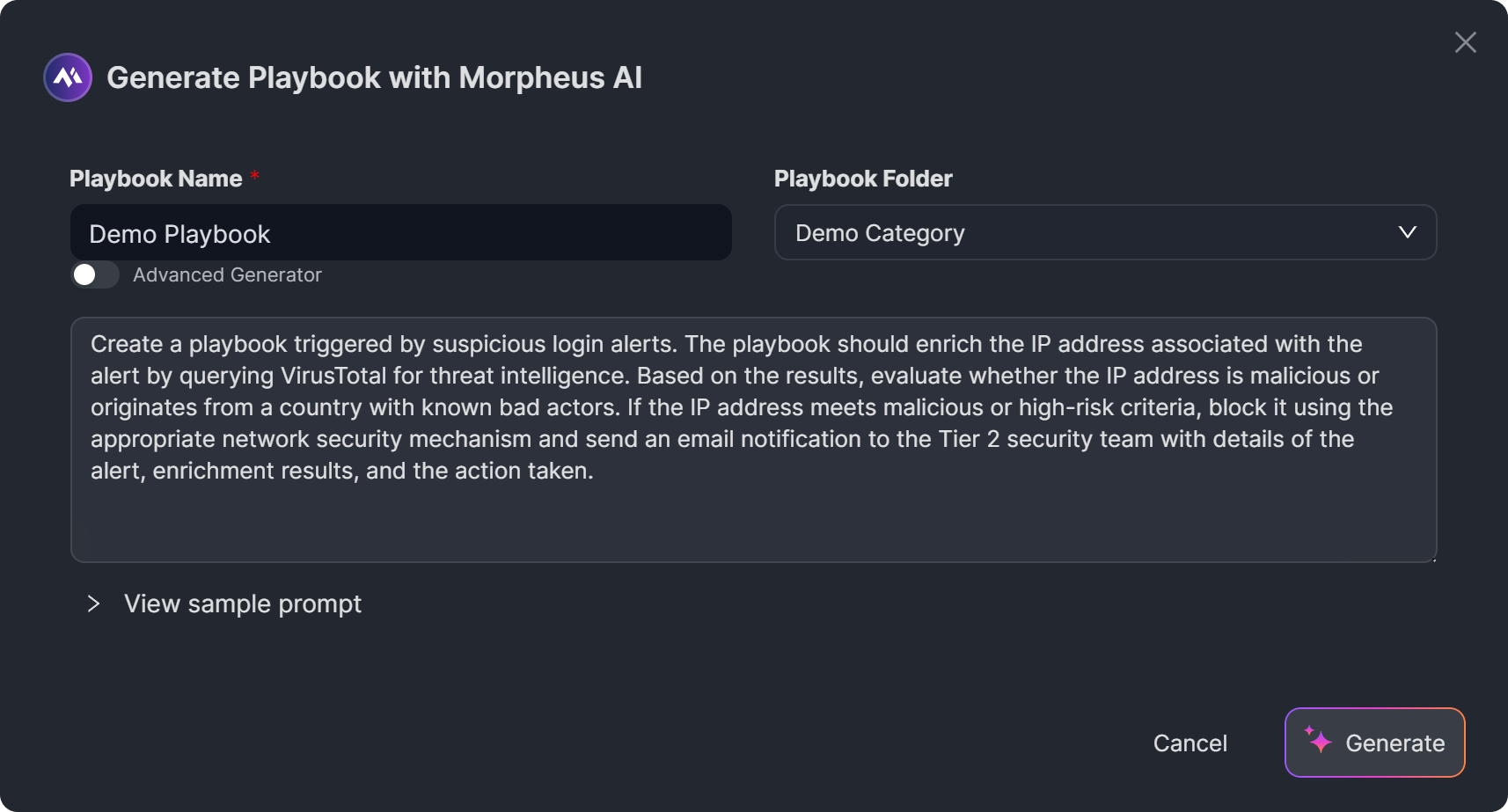This screenshot has width=1508, height=812.
Task: Click the Advanced Generator label text
Action: [227, 275]
